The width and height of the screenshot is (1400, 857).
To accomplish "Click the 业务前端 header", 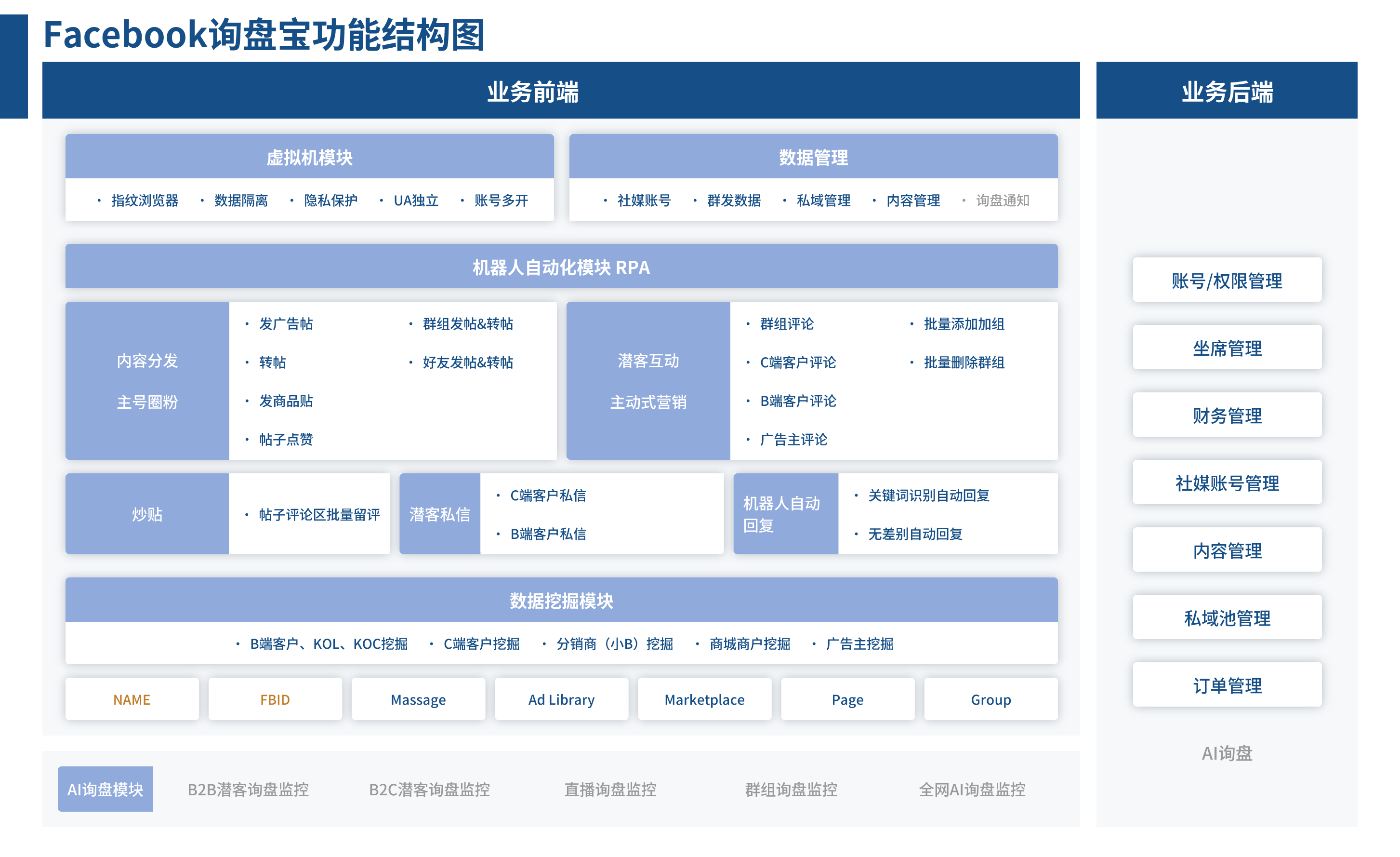I will coord(561,90).
